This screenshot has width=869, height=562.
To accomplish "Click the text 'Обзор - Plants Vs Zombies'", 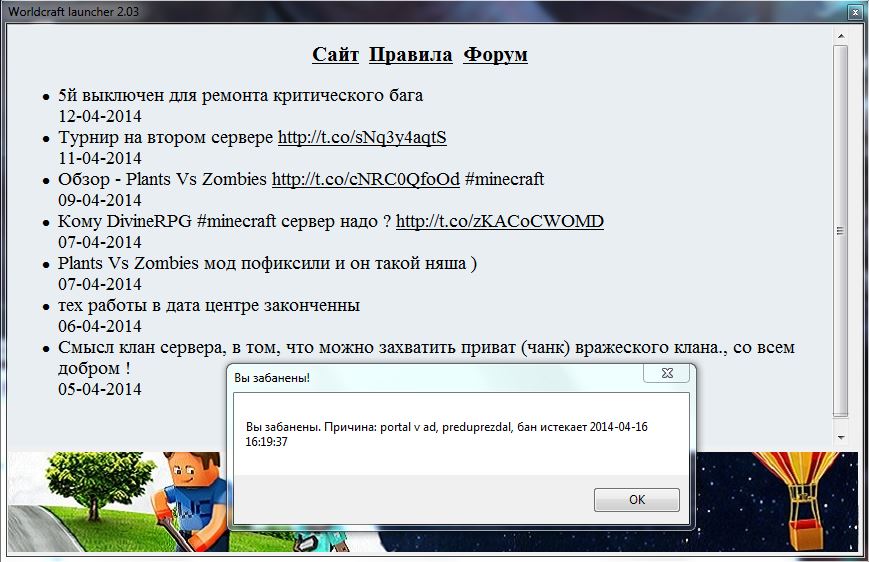I will (162, 179).
